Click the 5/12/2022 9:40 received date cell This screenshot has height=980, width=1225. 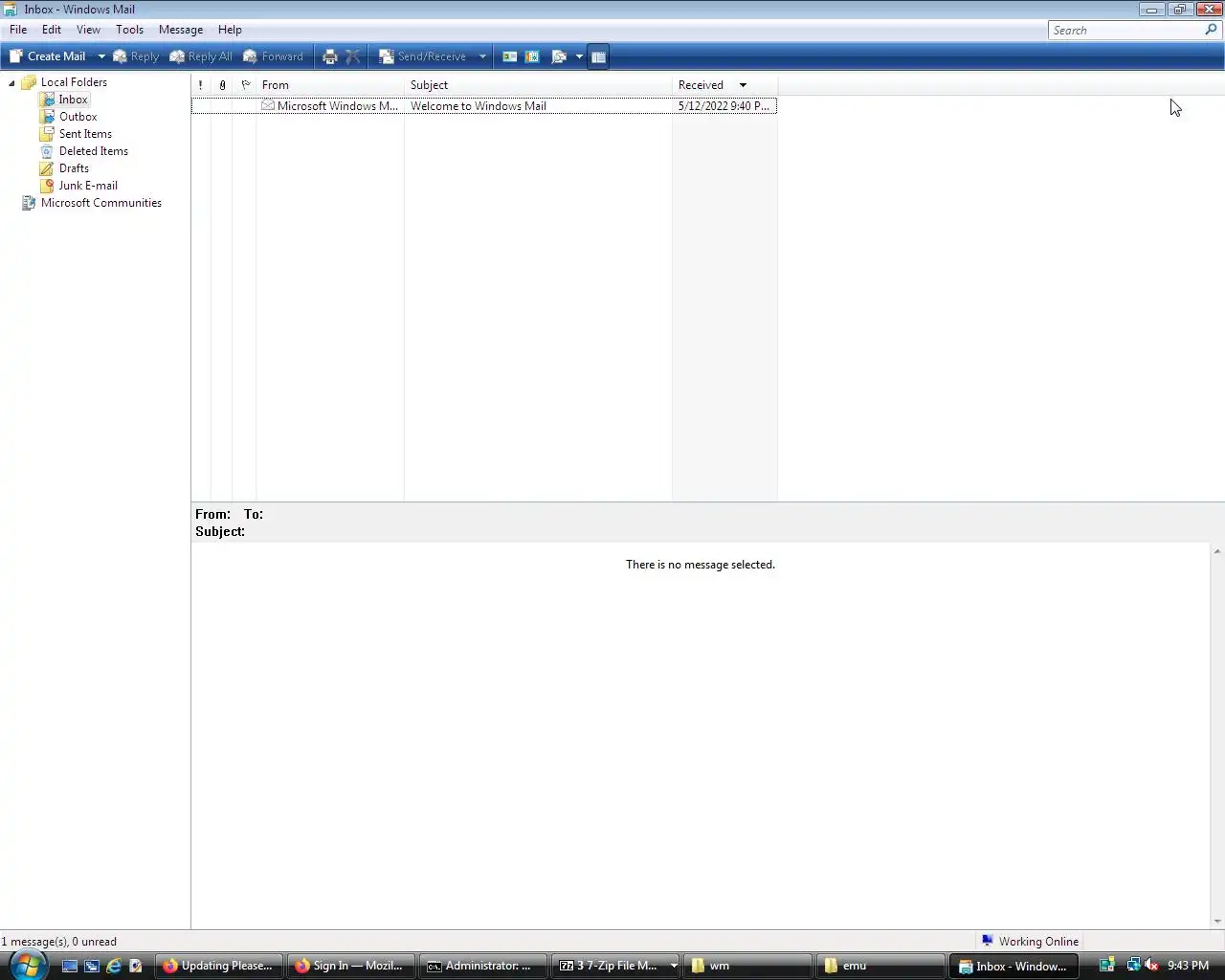click(x=724, y=106)
